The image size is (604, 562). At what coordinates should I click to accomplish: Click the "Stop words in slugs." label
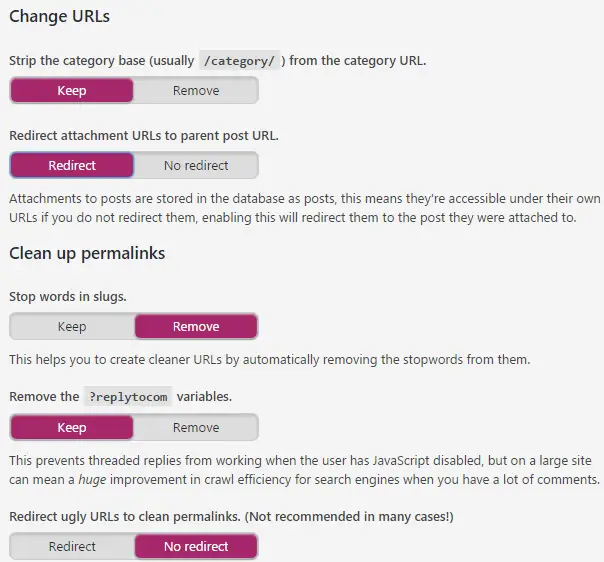click(x=68, y=297)
